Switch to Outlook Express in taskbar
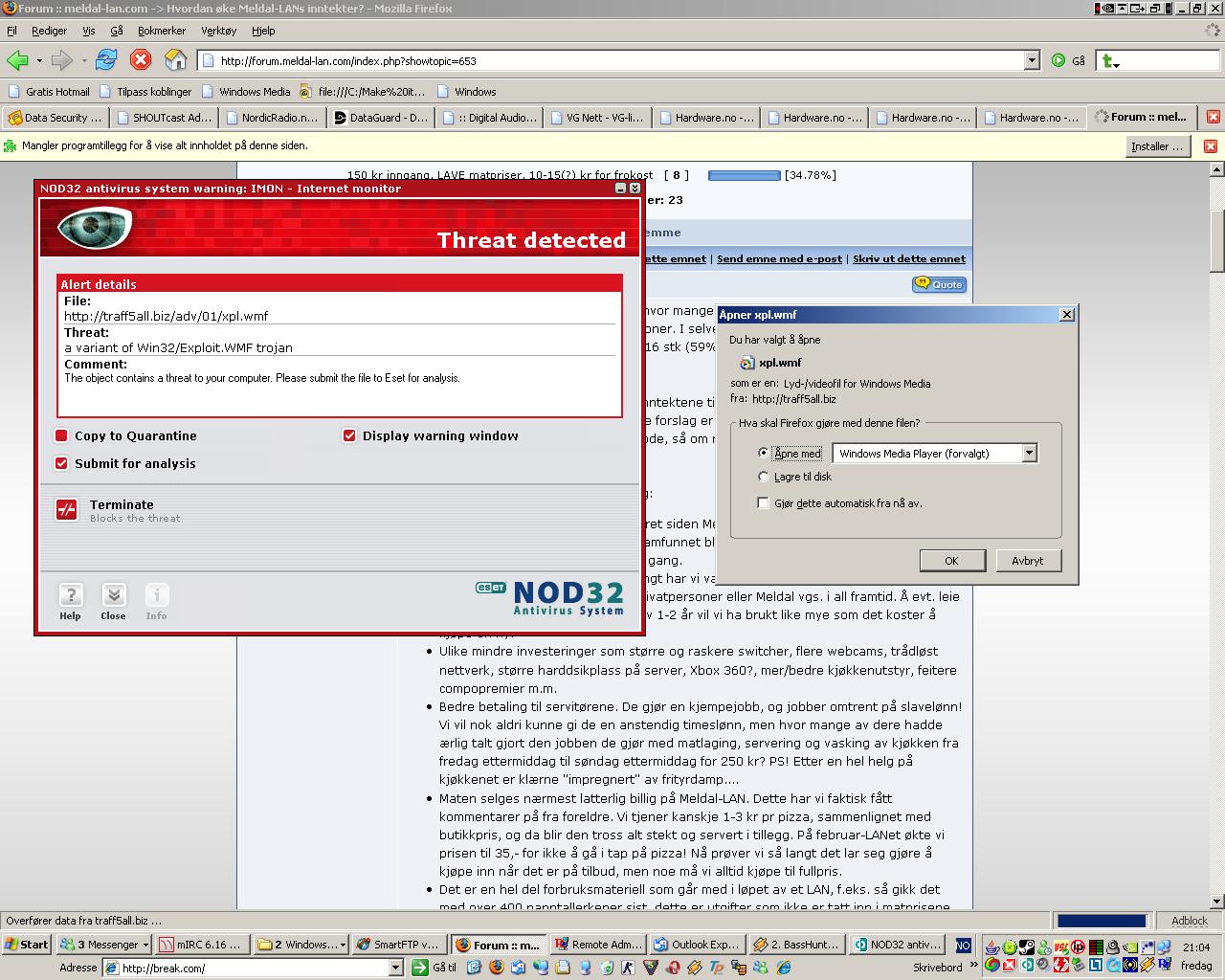 (x=698, y=945)
